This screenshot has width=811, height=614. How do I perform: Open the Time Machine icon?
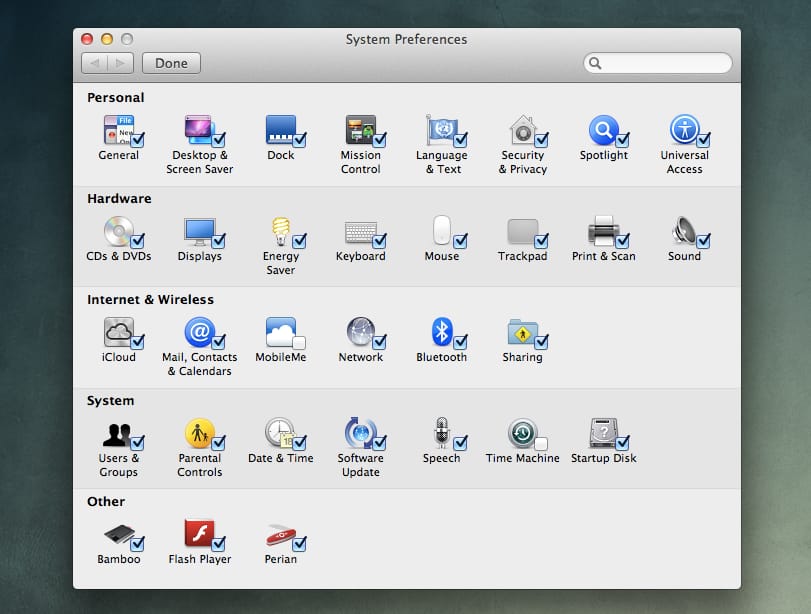pos(522,432)
